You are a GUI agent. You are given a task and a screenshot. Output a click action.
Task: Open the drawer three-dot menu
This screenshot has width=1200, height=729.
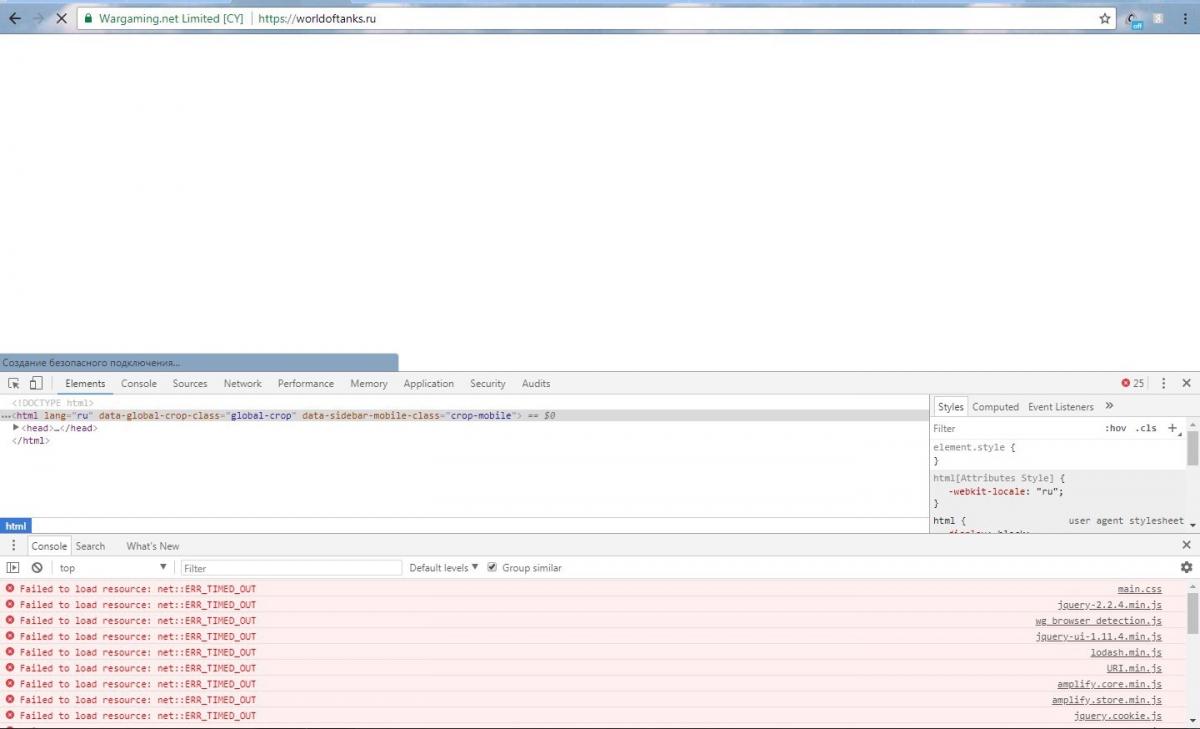click(x=14, y=546)
